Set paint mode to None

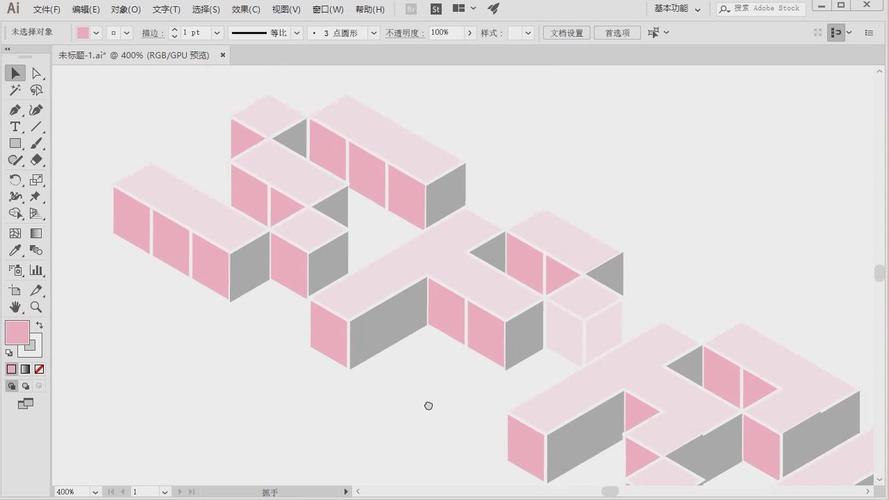[39, 369]
